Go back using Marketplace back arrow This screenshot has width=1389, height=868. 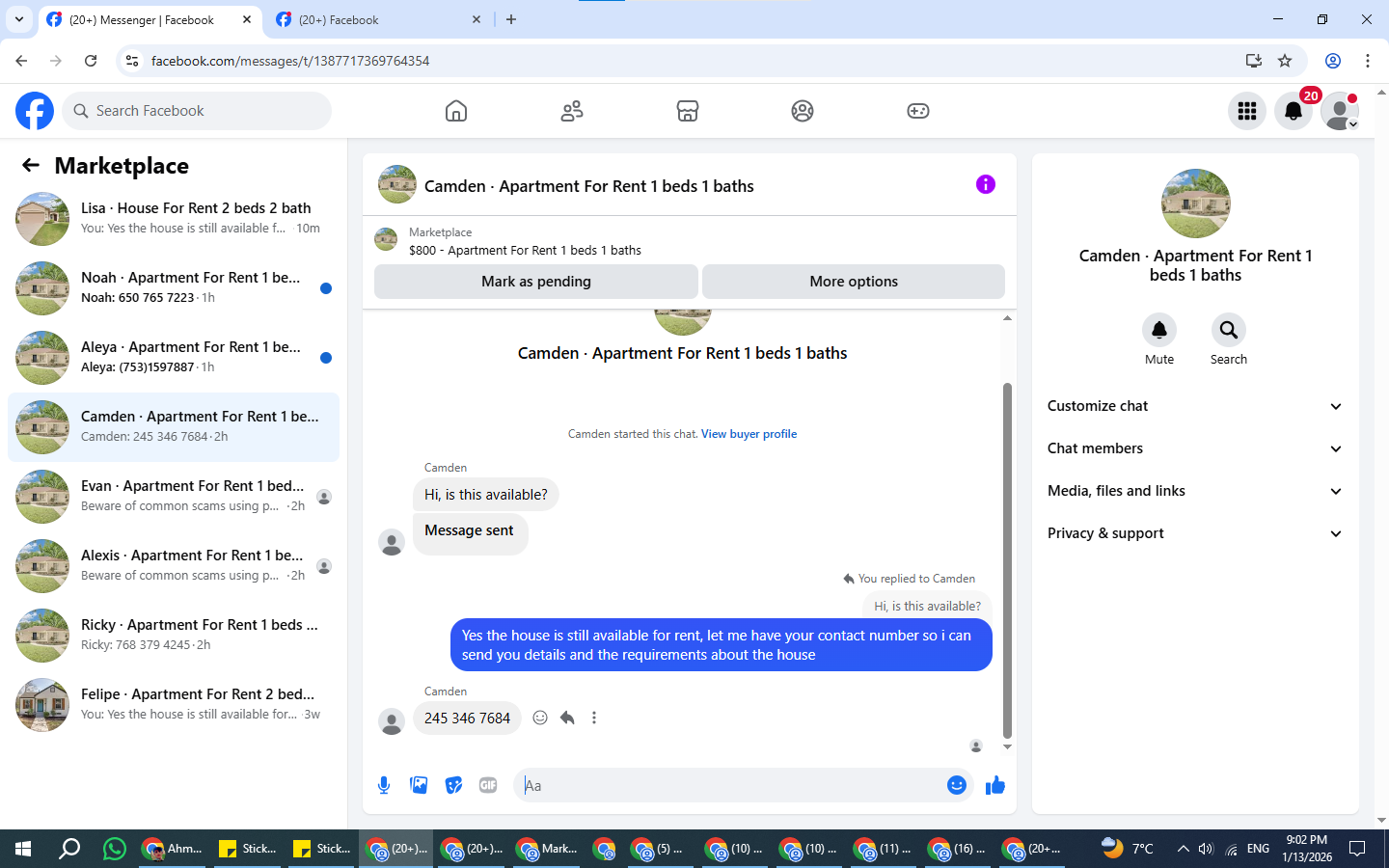[31, 166]
